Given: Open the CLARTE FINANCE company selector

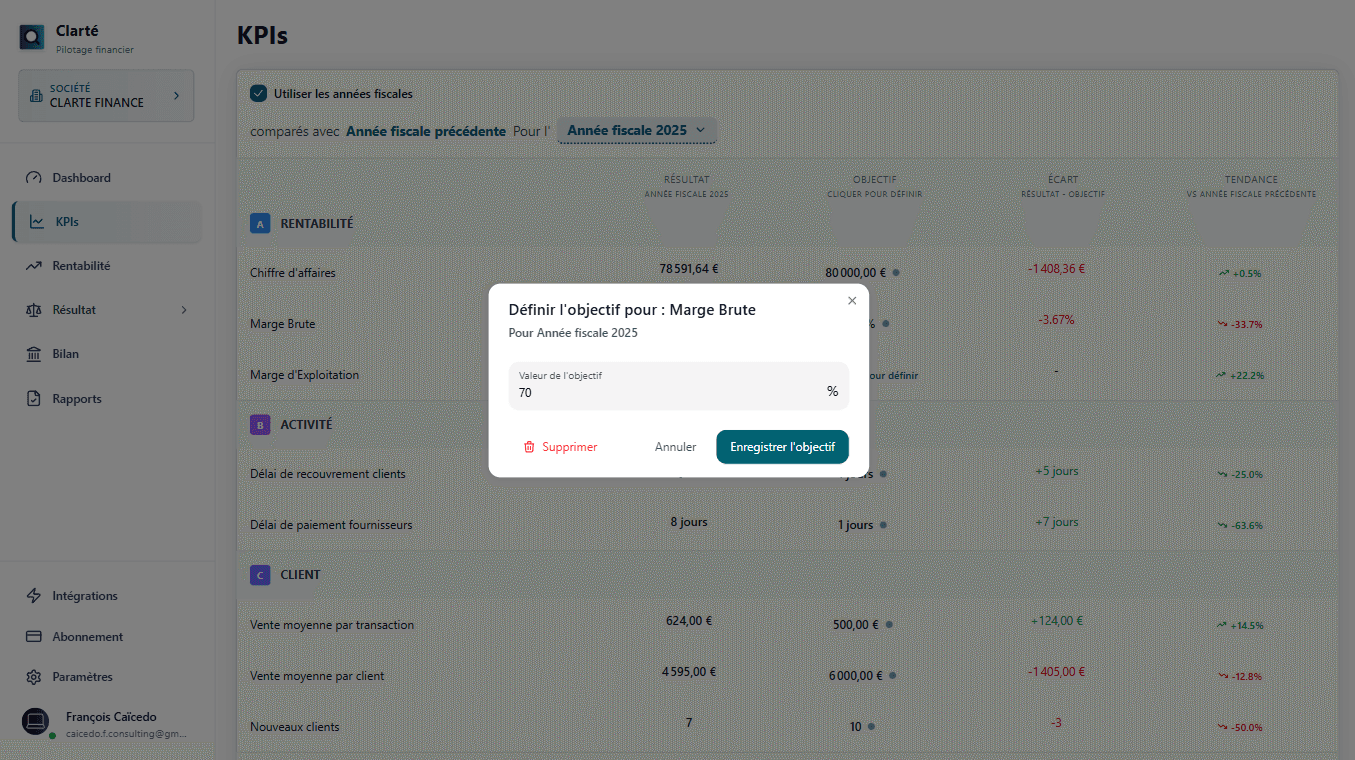Looking at the screenshot, I should (x=105, y=95).
